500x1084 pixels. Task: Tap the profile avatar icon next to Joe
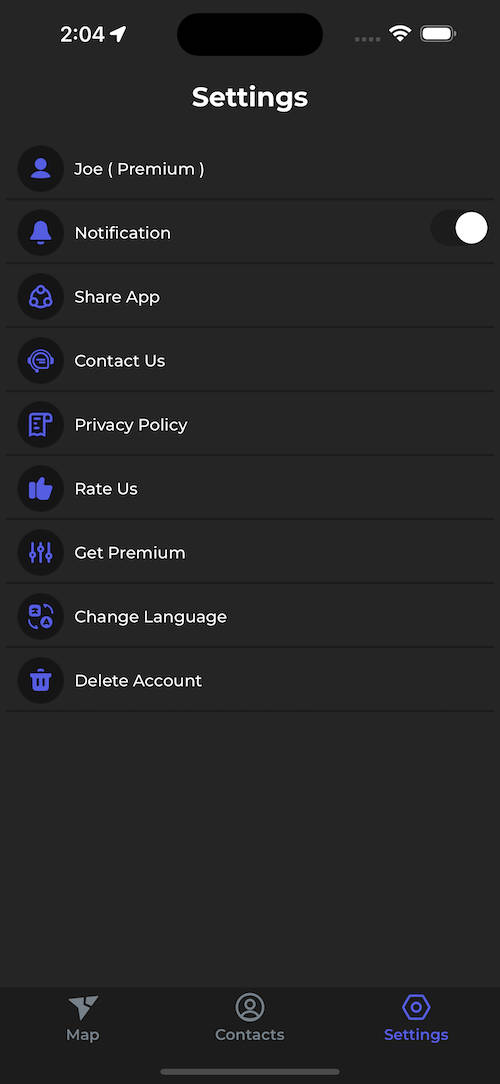click(x=41, y=169)
